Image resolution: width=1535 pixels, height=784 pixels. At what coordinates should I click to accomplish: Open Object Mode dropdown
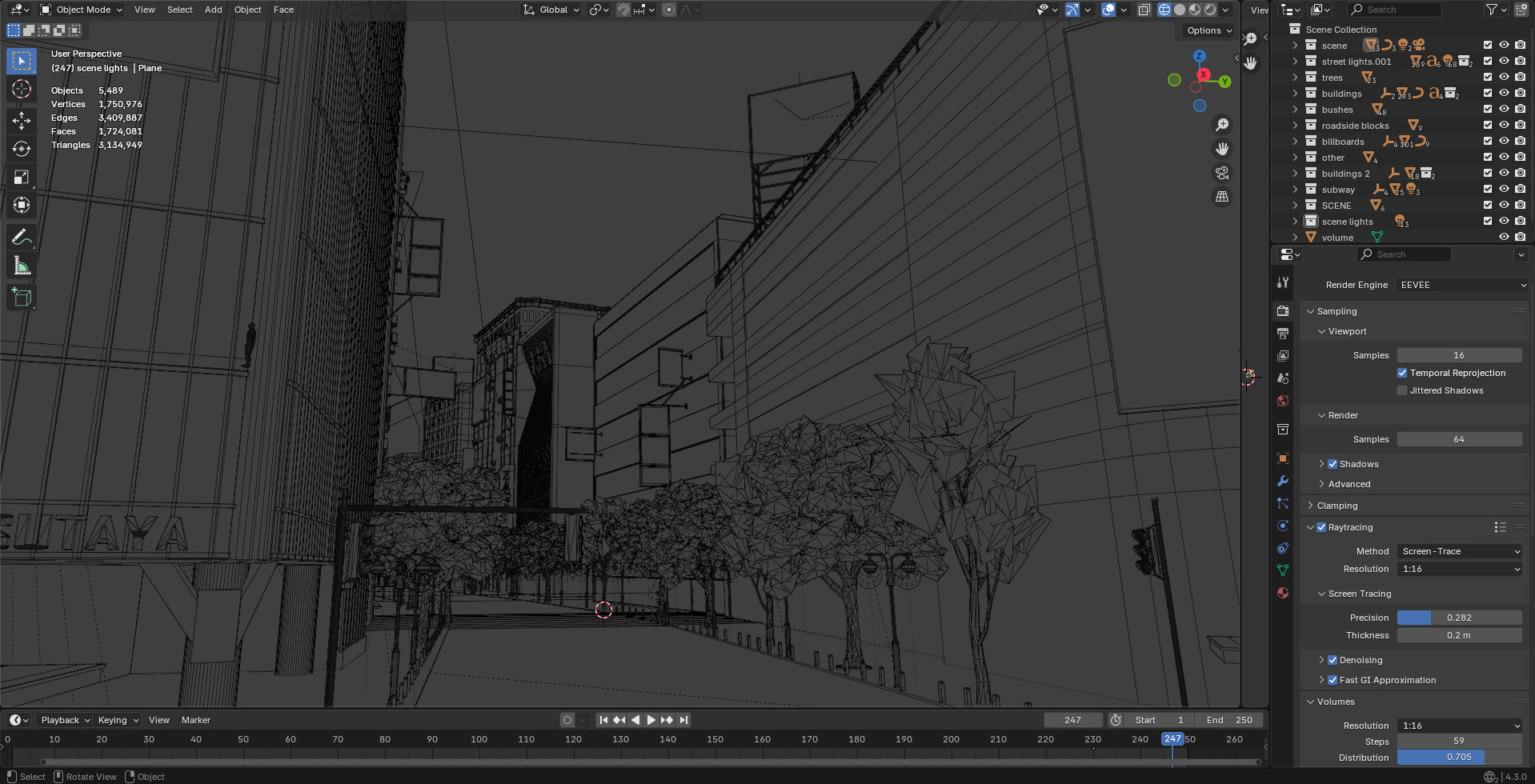pyautogui.click(x=81, y=10)
